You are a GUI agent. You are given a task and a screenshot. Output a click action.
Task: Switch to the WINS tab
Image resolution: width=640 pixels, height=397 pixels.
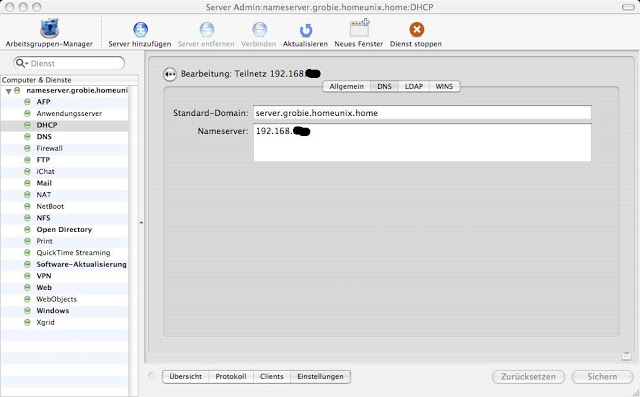444,86
